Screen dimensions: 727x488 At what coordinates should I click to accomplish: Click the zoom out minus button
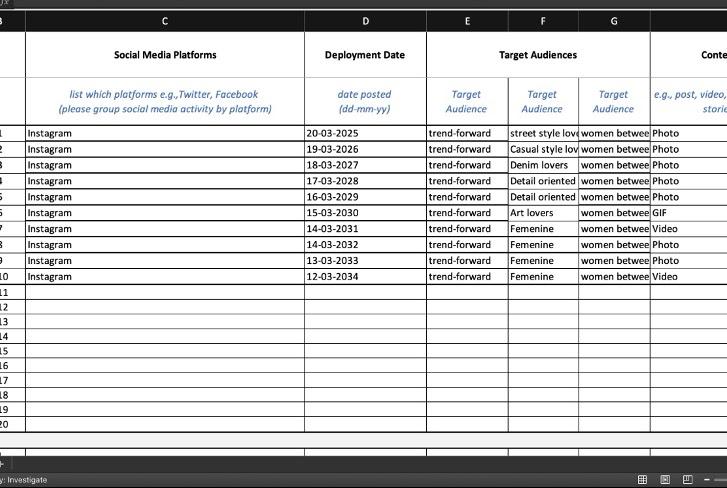click(x=707, y=479)
